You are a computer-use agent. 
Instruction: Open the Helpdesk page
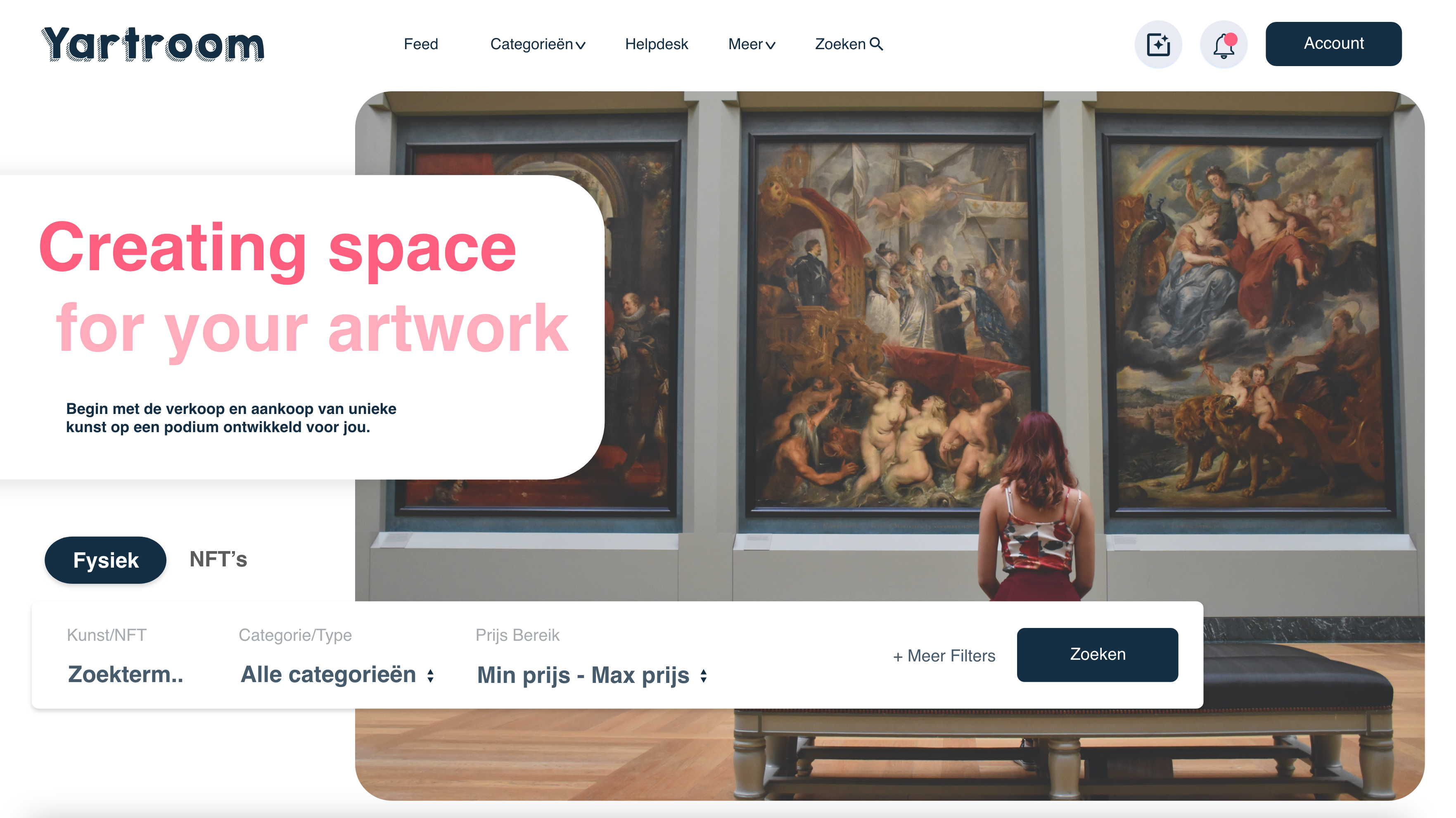click(x=656, y=44)
